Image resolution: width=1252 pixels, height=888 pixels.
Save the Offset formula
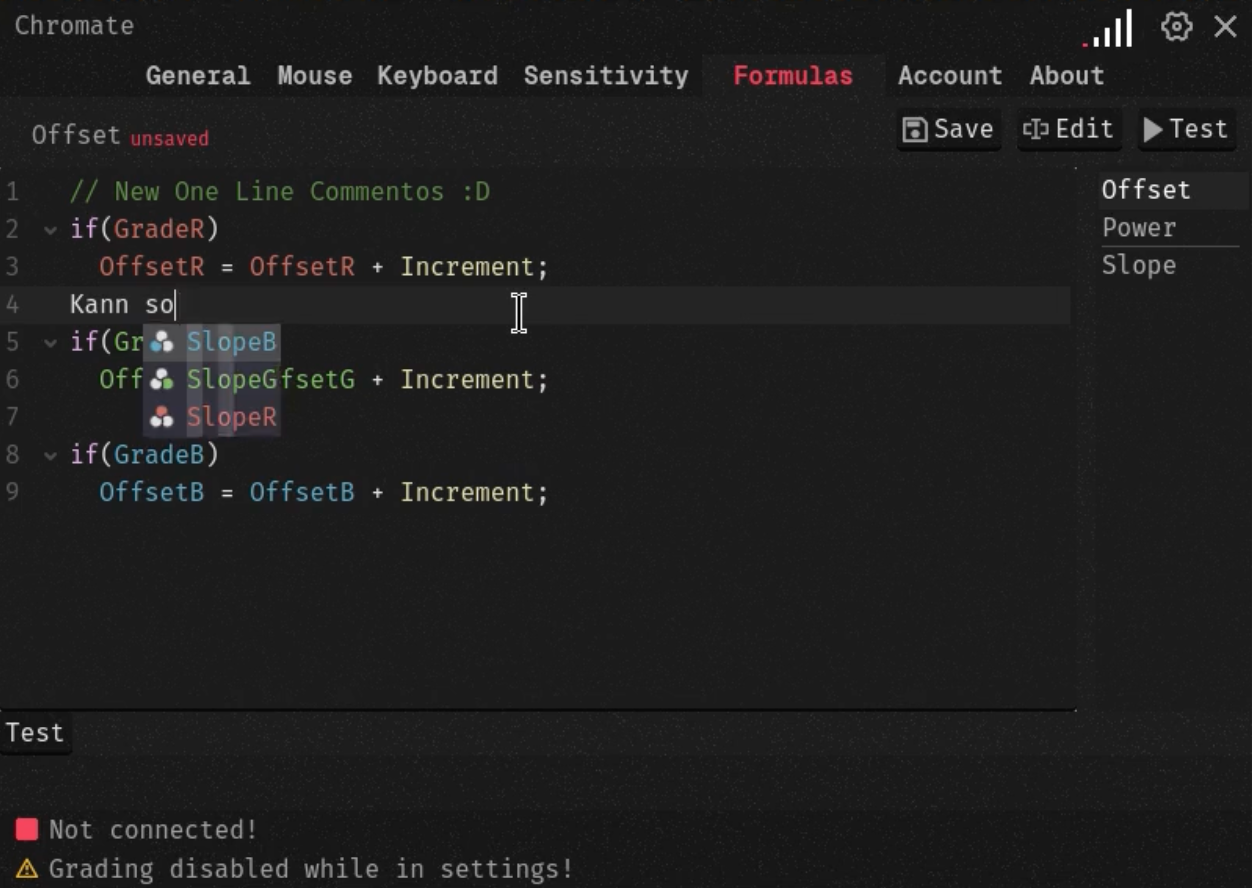pyautogui.click(x=948, y=130)
